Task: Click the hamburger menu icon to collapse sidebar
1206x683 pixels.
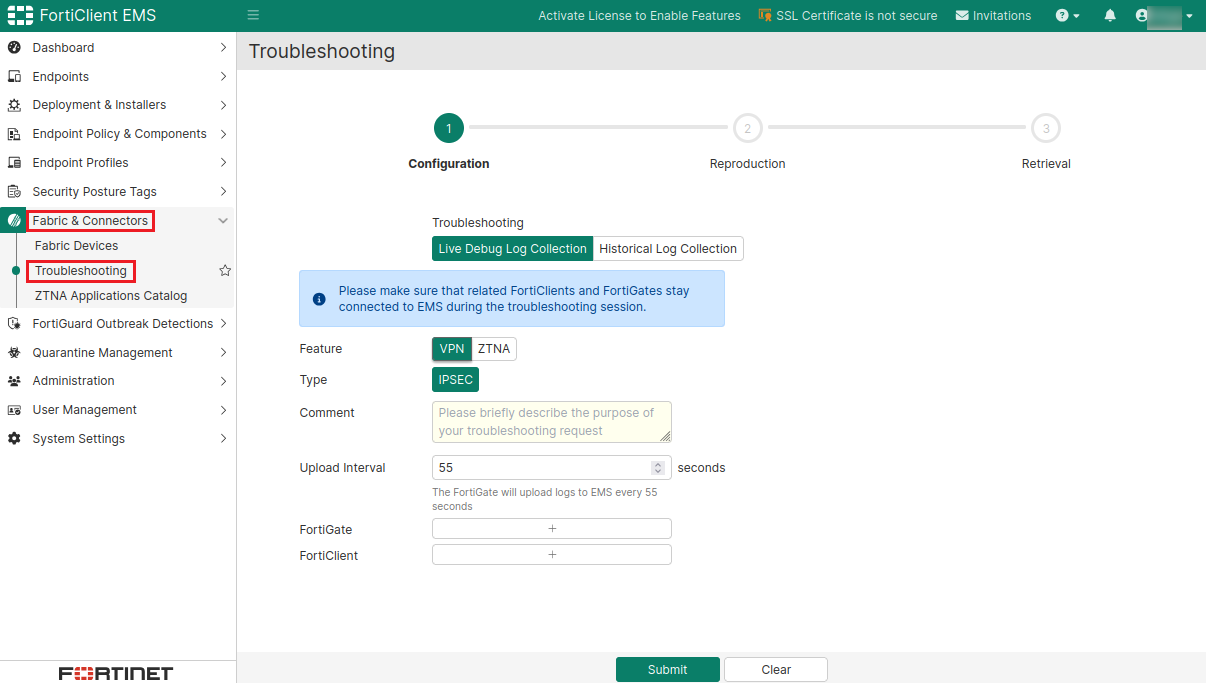Action: point(253,16)
